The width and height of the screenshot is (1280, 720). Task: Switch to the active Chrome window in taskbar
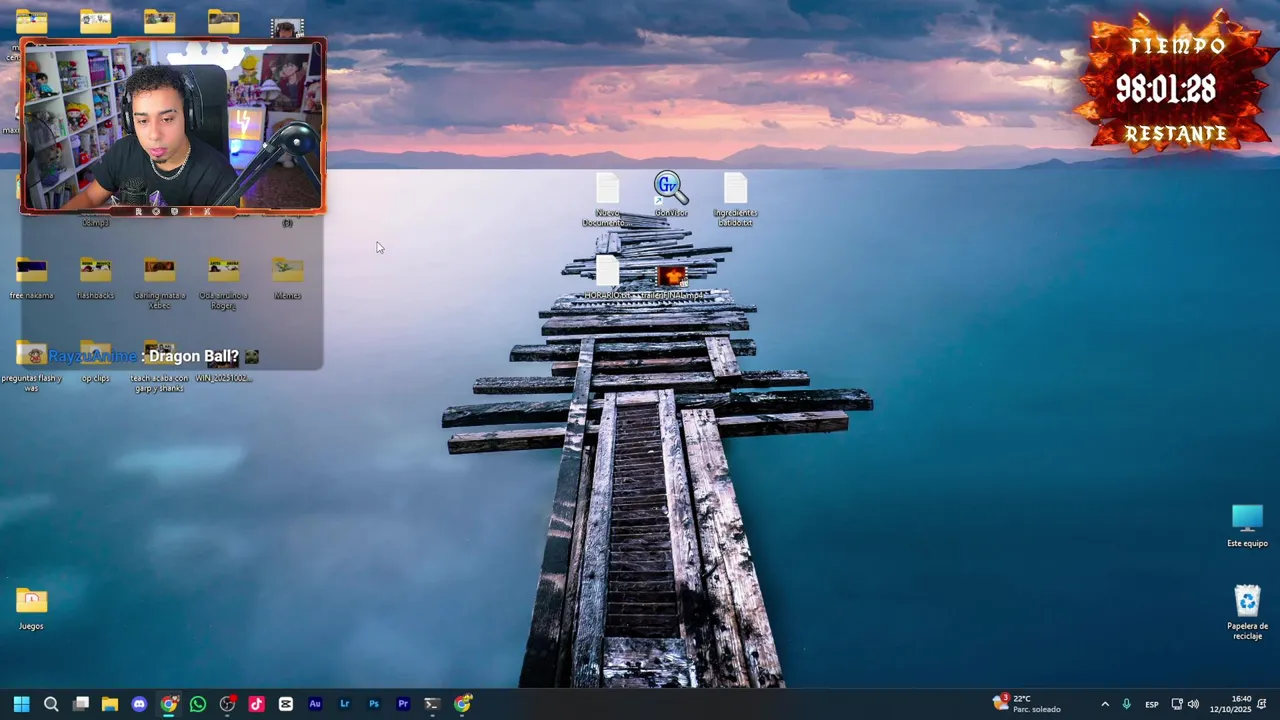(x=169, y=704)
